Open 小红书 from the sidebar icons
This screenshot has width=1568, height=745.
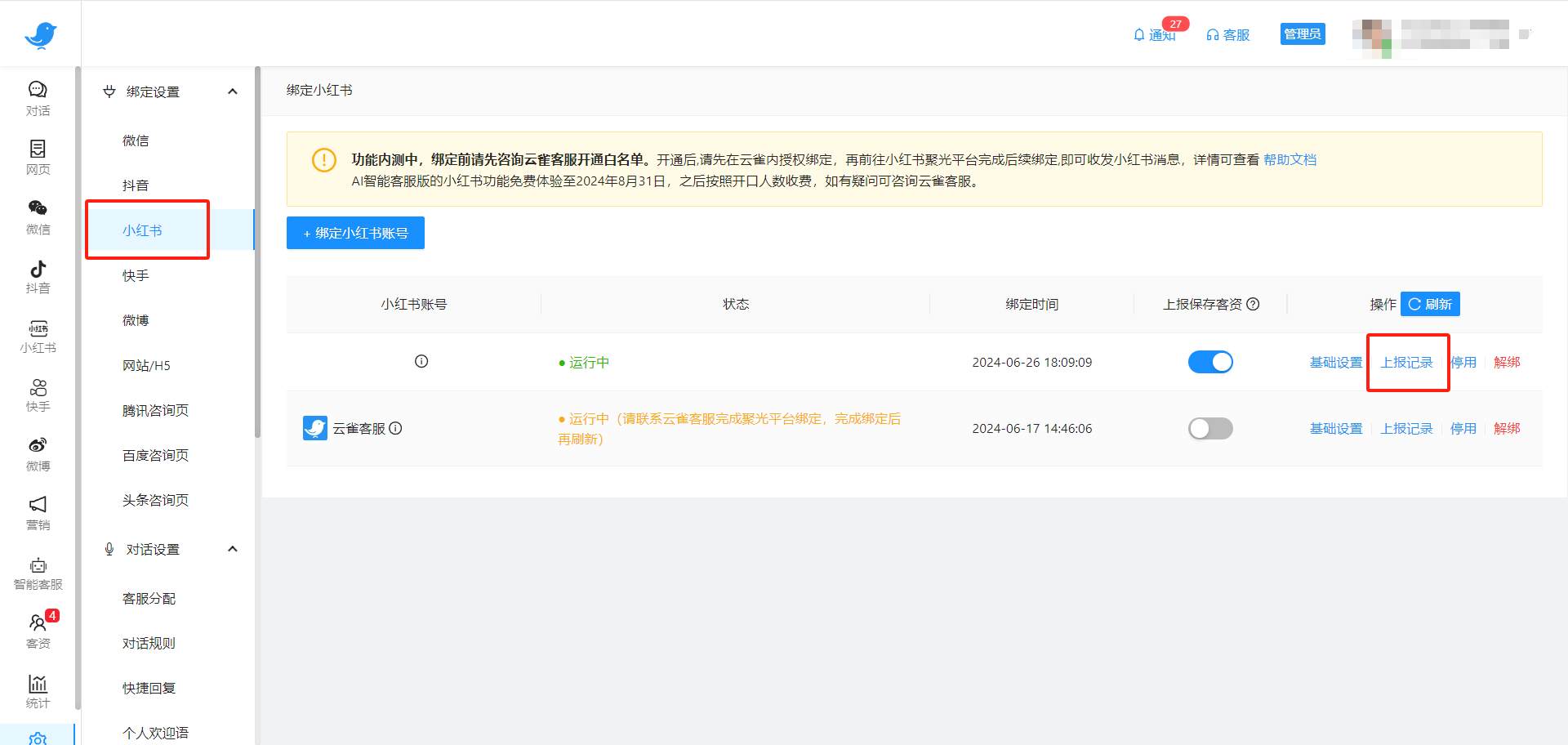point(38,336)
